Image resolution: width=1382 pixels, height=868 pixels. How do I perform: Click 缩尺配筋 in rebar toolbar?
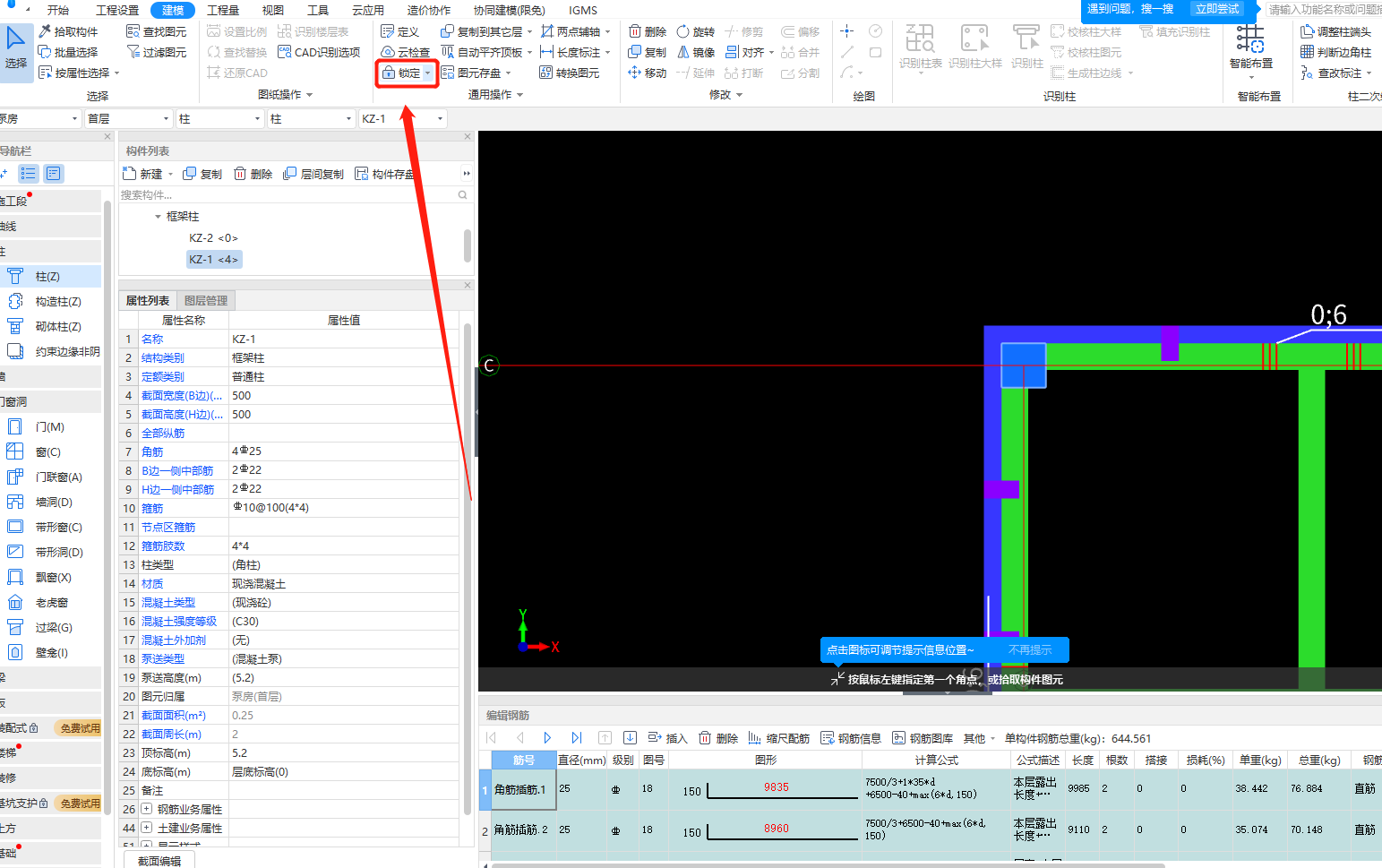click(778, 738)
